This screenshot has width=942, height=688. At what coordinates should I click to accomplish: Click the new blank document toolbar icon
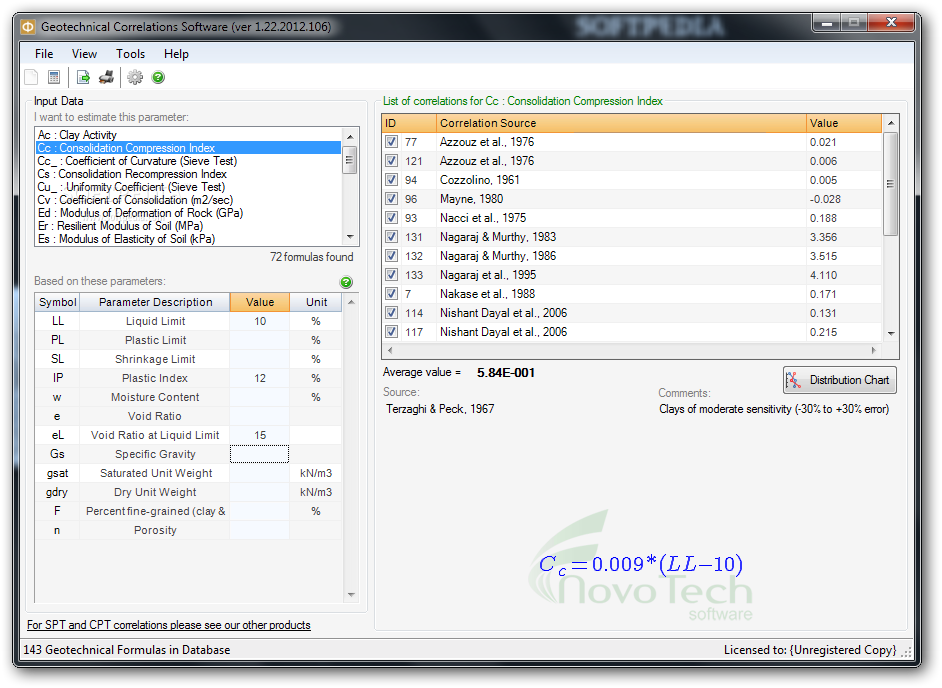[x=31, y=78]
